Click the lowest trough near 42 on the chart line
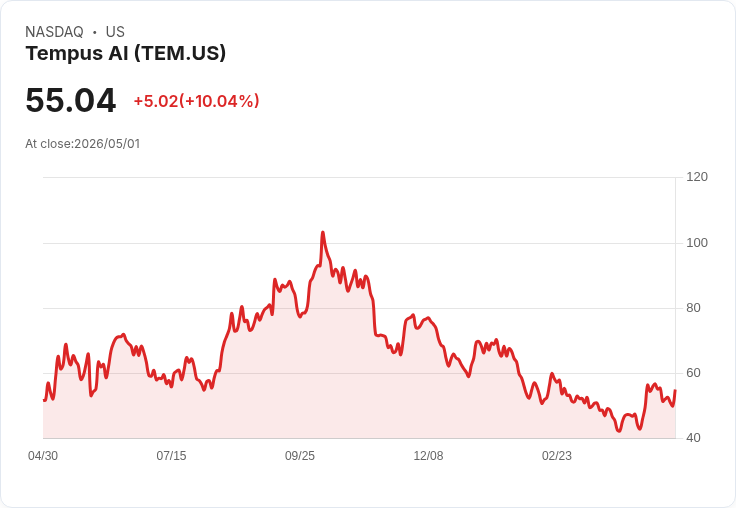 point(619,431)
